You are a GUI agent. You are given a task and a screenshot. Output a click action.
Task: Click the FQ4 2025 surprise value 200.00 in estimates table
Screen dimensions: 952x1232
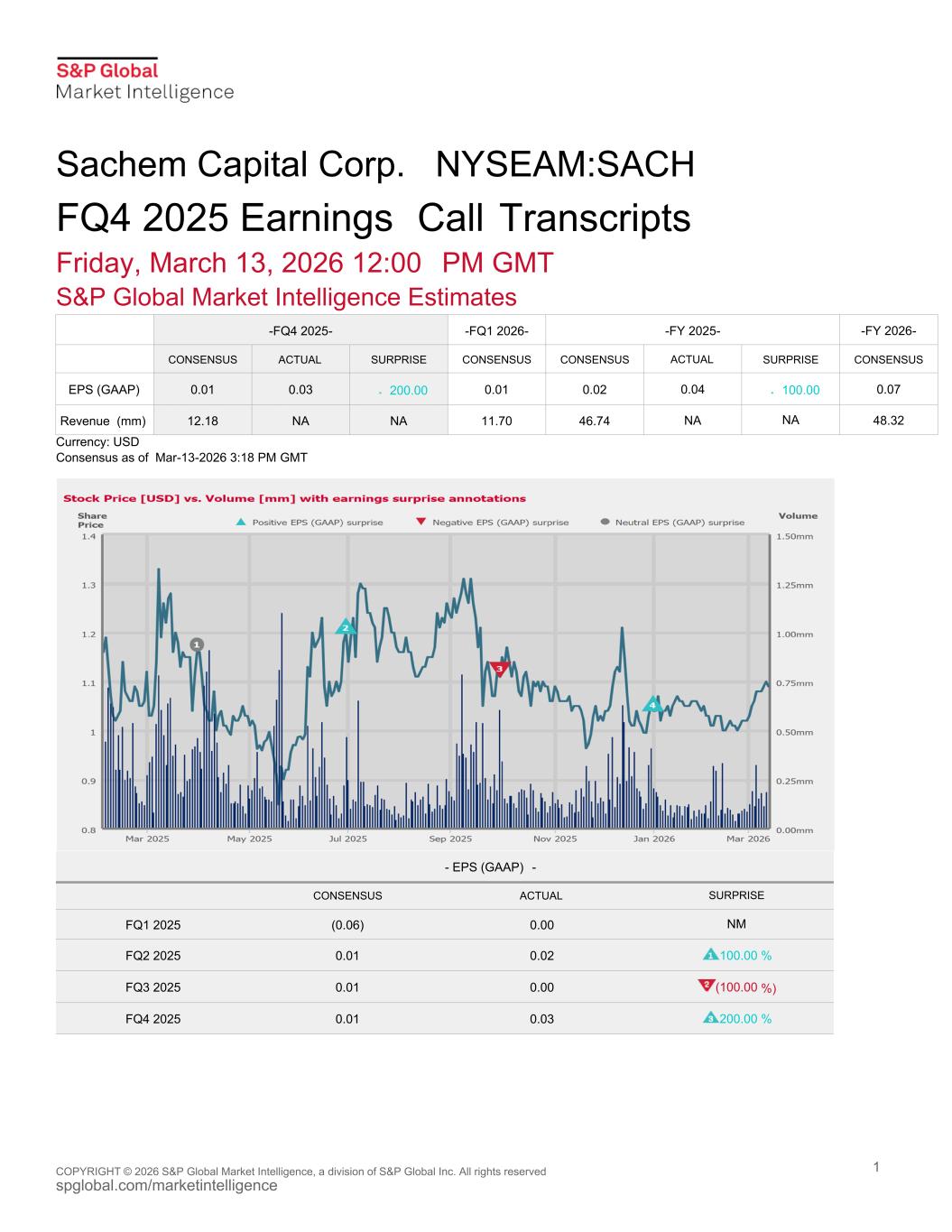pyautogui.click(x=408, y=391)
